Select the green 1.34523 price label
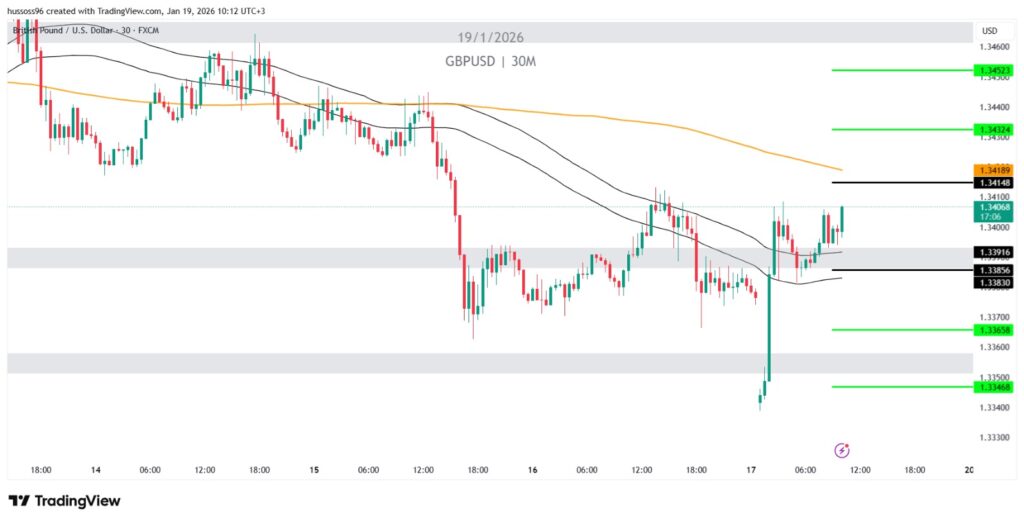Viewport: 1024px width, 522px height. (994, 70)
